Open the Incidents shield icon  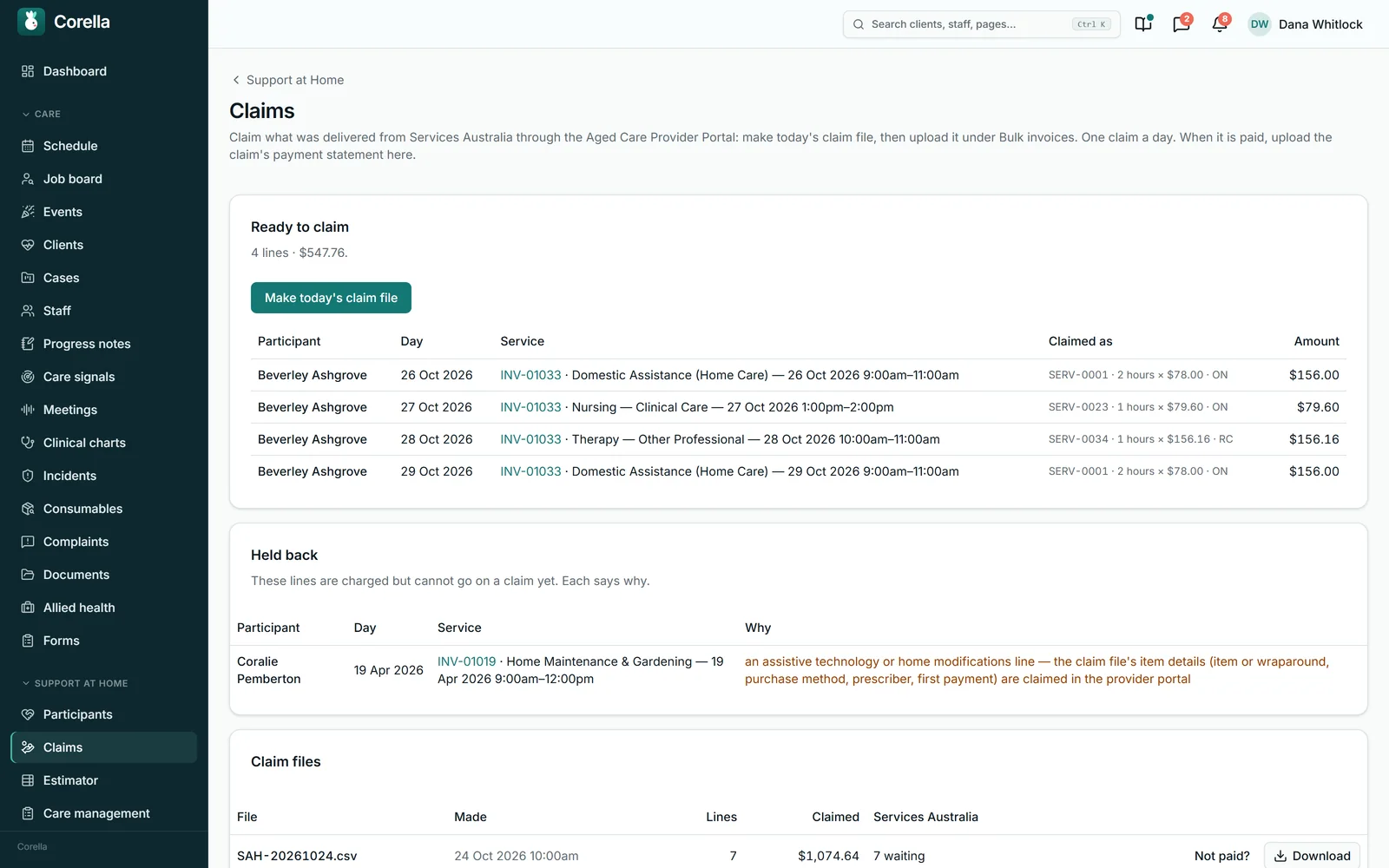tap(28, 476)
